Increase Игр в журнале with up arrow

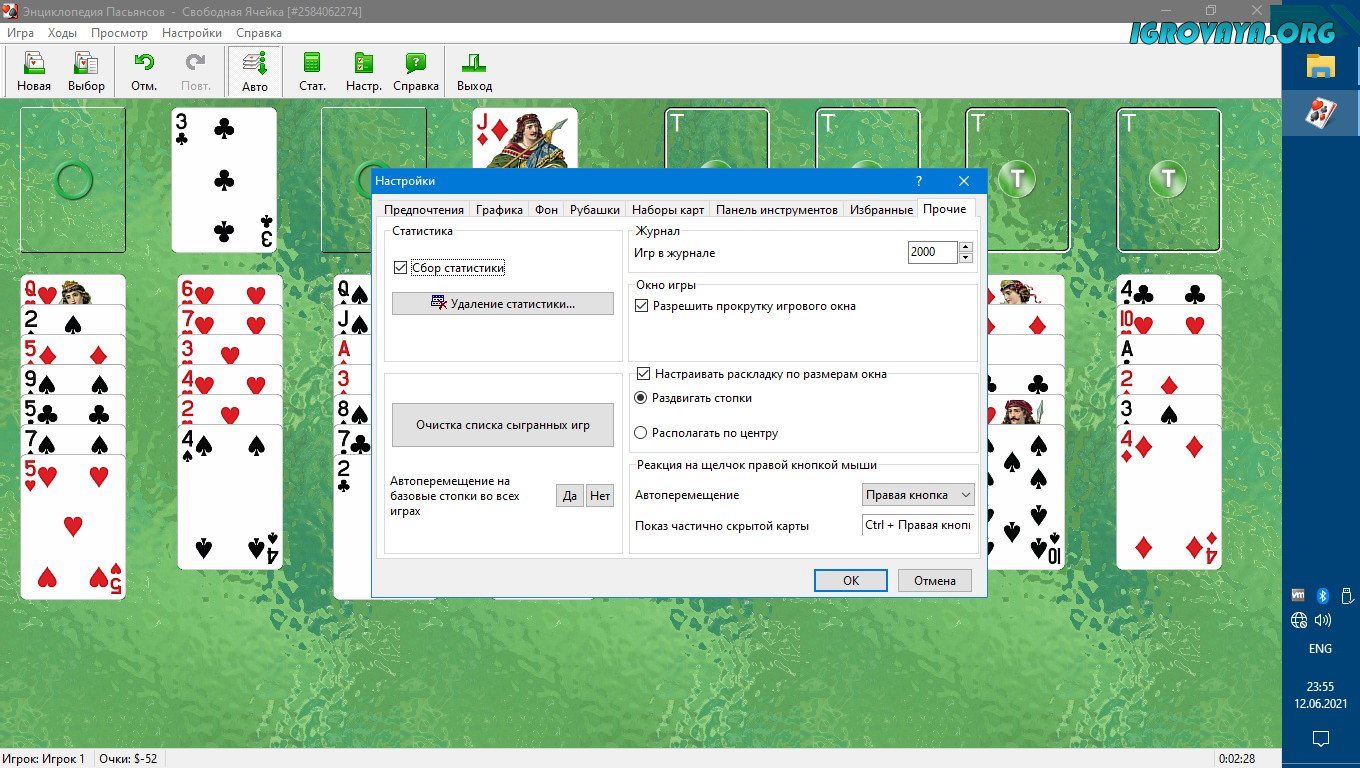click(x=965, y=247)
